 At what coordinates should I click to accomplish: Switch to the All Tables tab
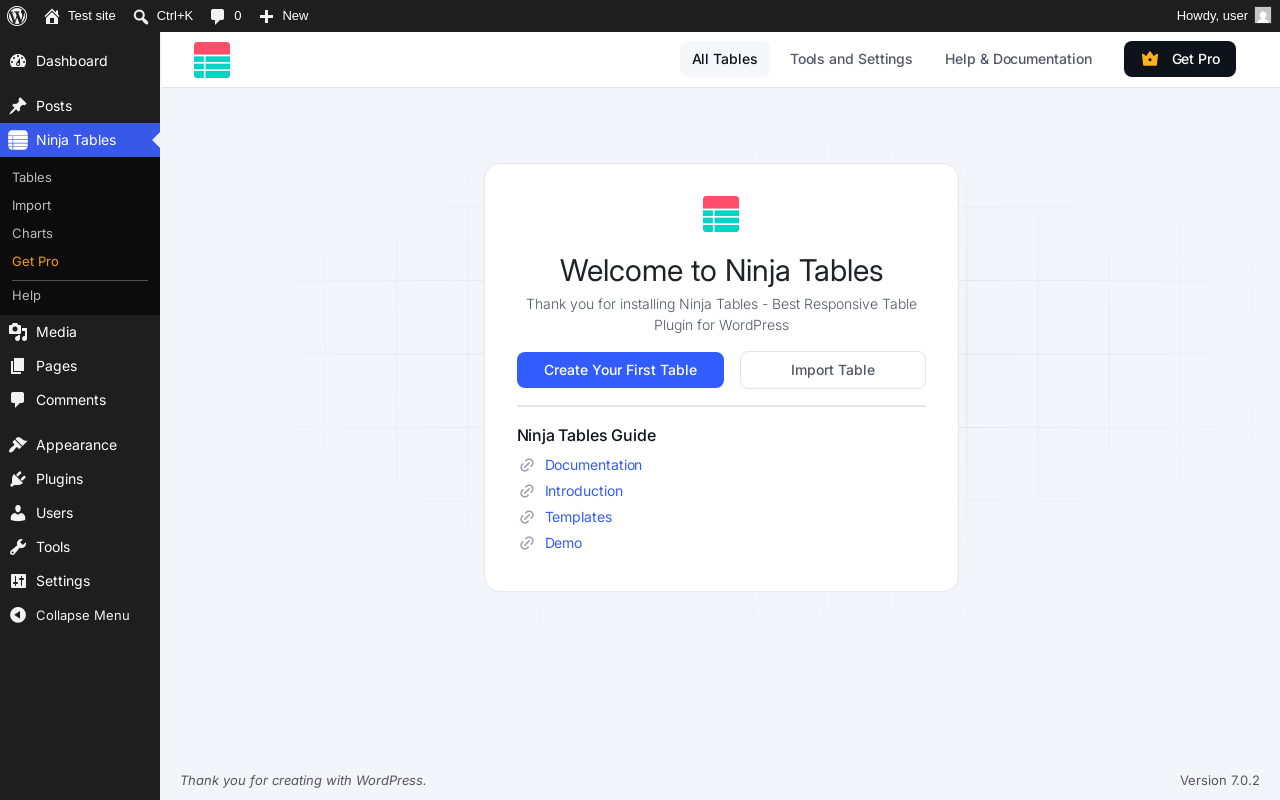point(725,59)
